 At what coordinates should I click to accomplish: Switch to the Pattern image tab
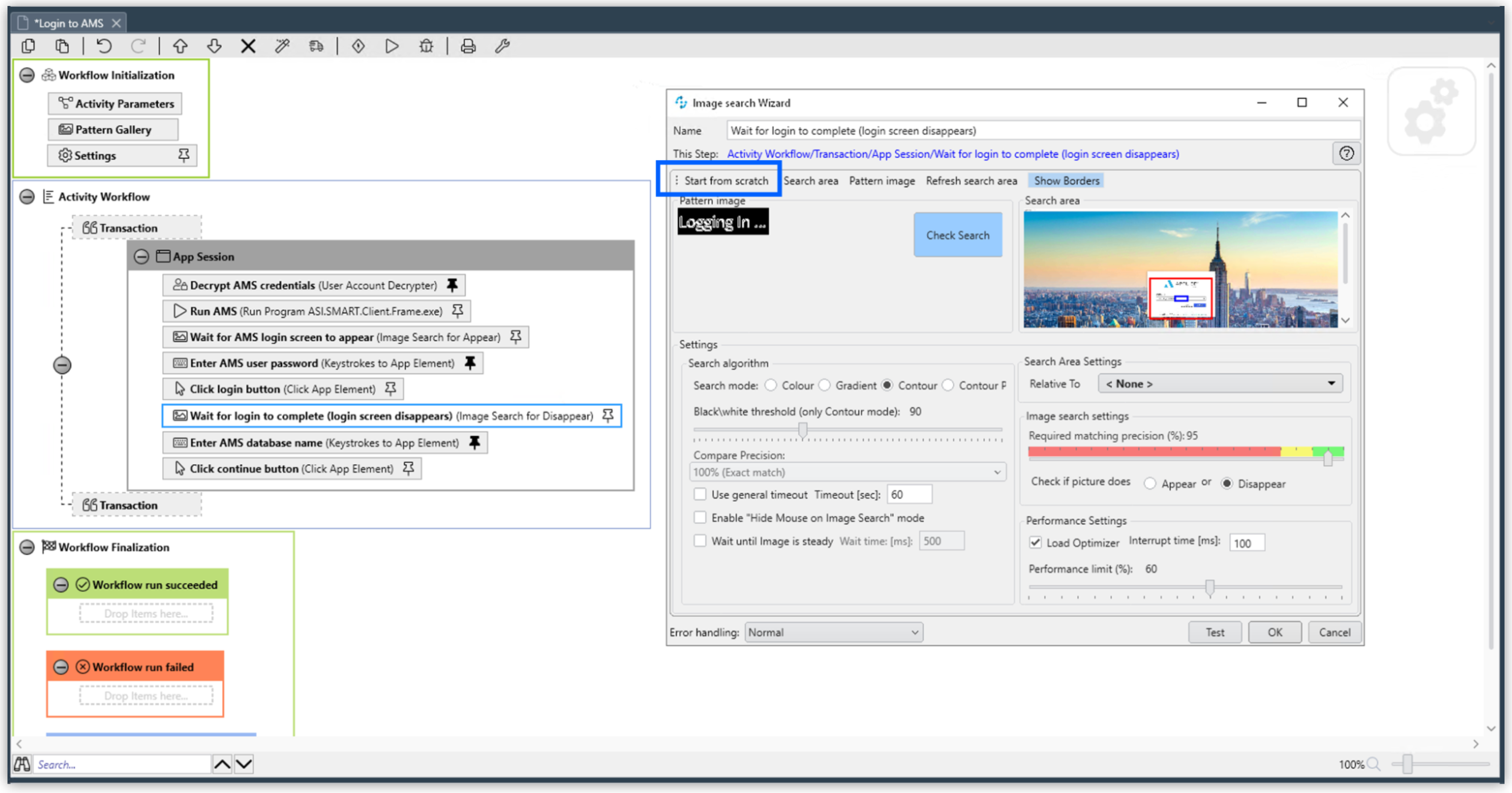[x=882, y=180]
